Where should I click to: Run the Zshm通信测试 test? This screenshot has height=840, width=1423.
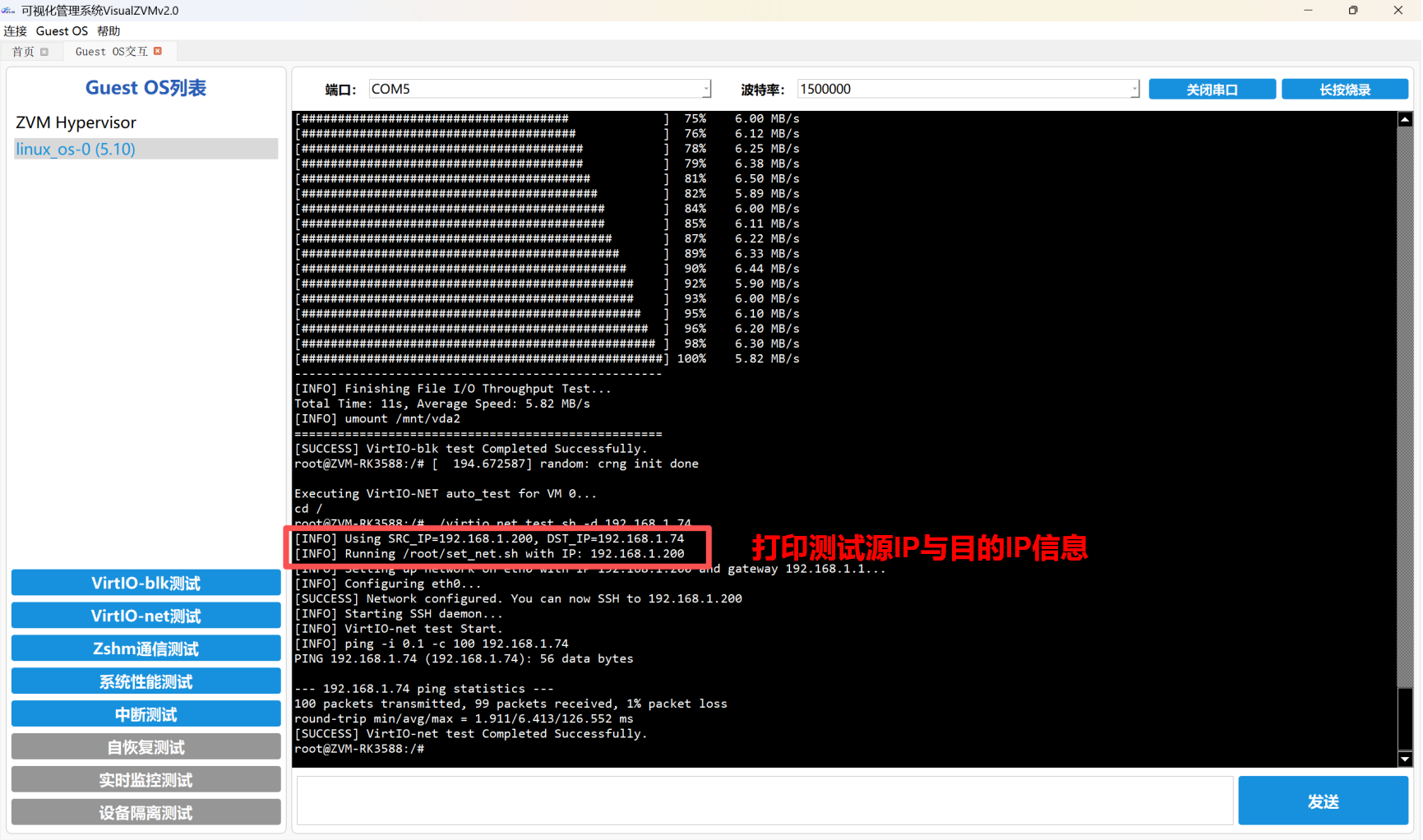click(x=146, y=648)
